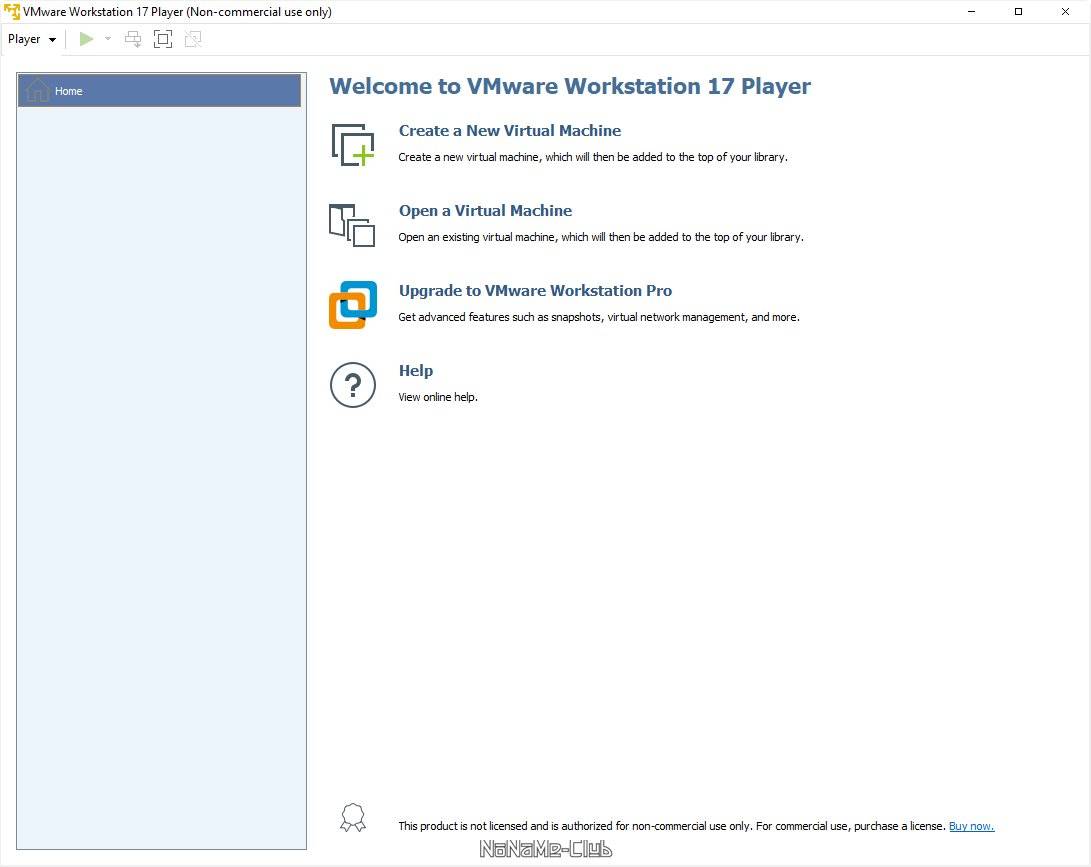Select Home in the library sidebar
The height and width of the screenshot is (867, 1091).
click(x=159, y=90)
